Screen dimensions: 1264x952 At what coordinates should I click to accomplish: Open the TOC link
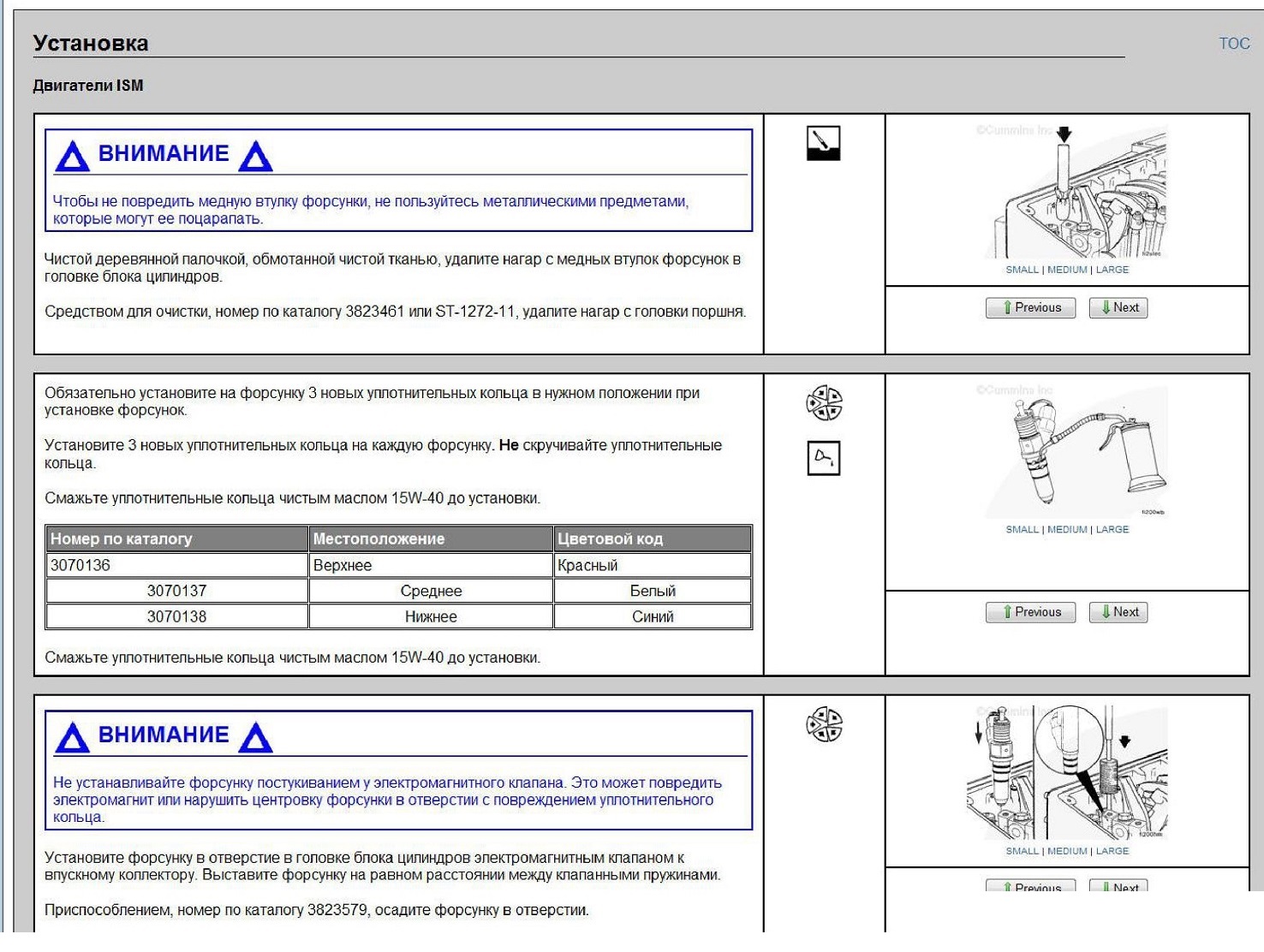(1234, 44)
